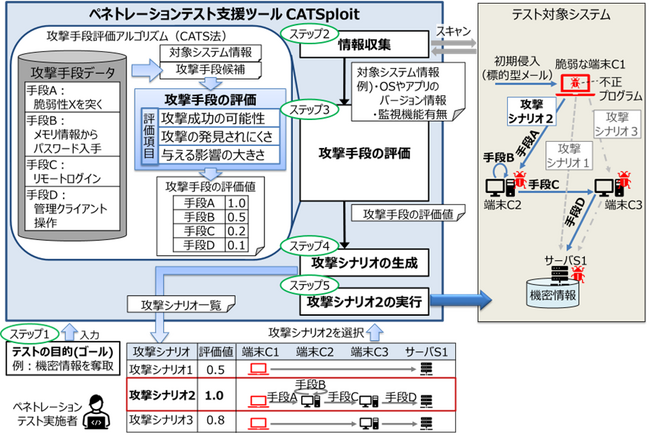The height and width of the screenshot is (435, 650).
Task: Click the gray スキャン double arrows
Action: pyautogui.click(x=454, y=47)
